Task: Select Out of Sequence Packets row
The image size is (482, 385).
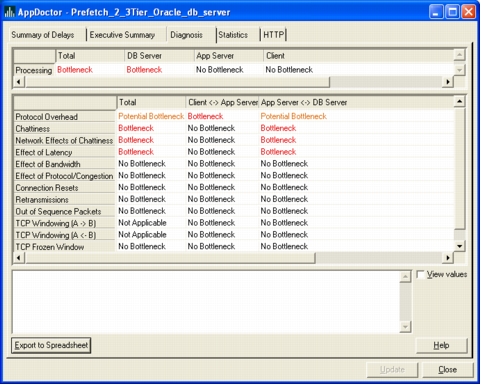Action: click(x=64, y=212)
